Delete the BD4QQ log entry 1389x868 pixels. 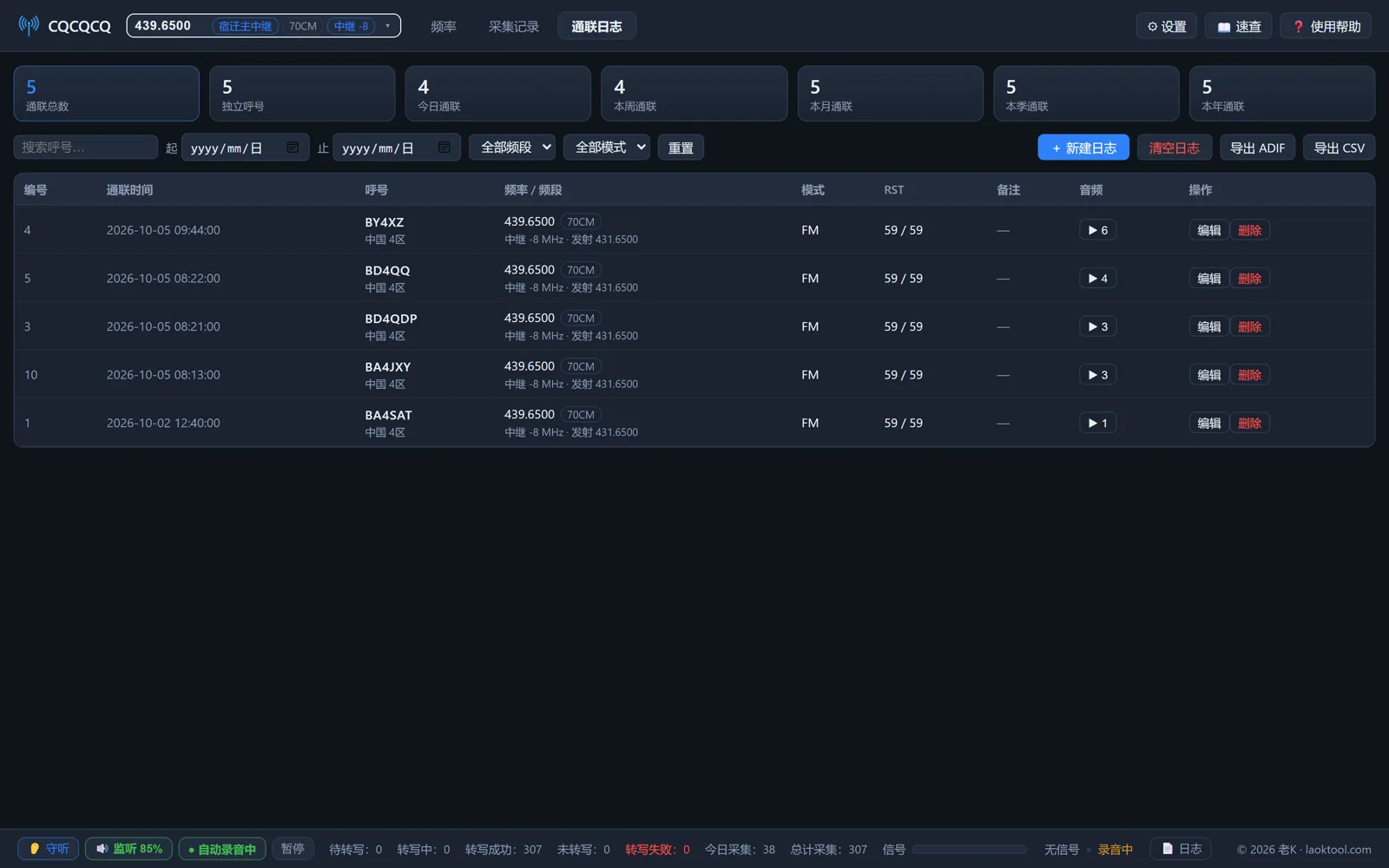pos(1249,279)
